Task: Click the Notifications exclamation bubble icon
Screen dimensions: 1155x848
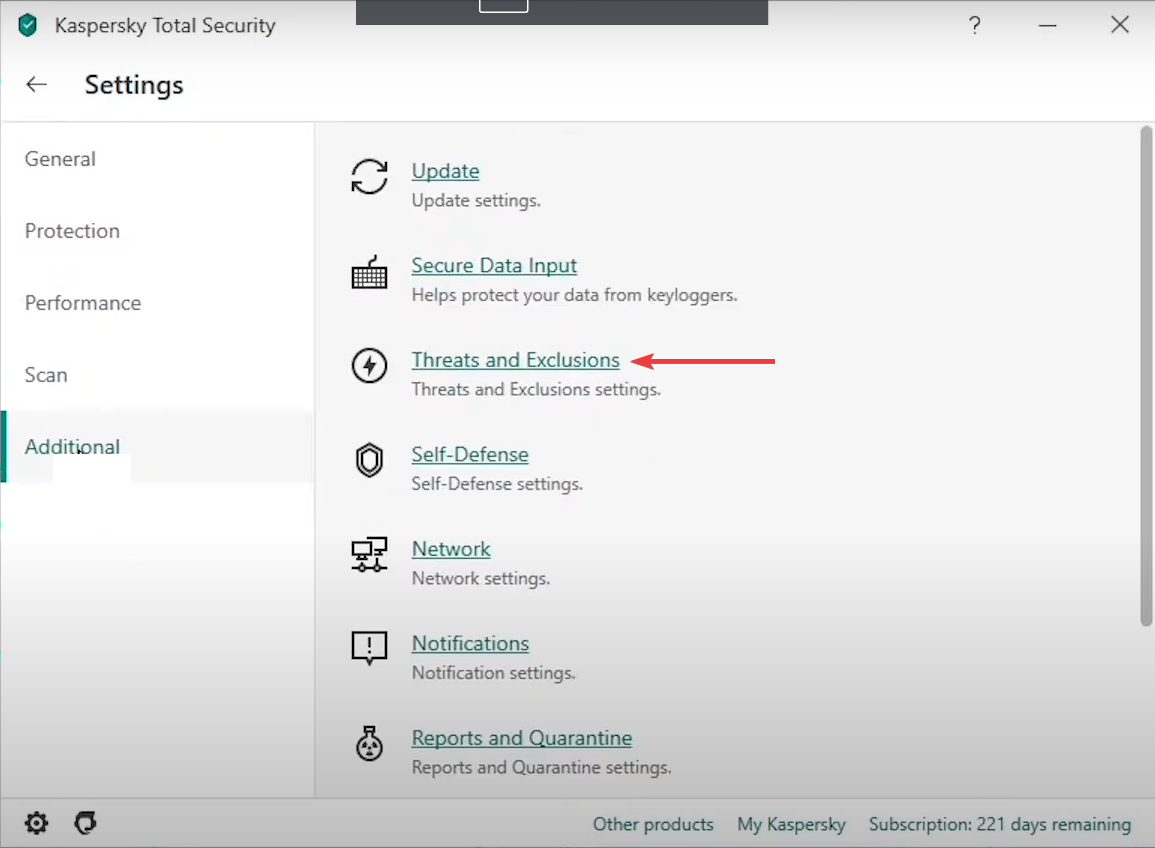Action: 369,648
